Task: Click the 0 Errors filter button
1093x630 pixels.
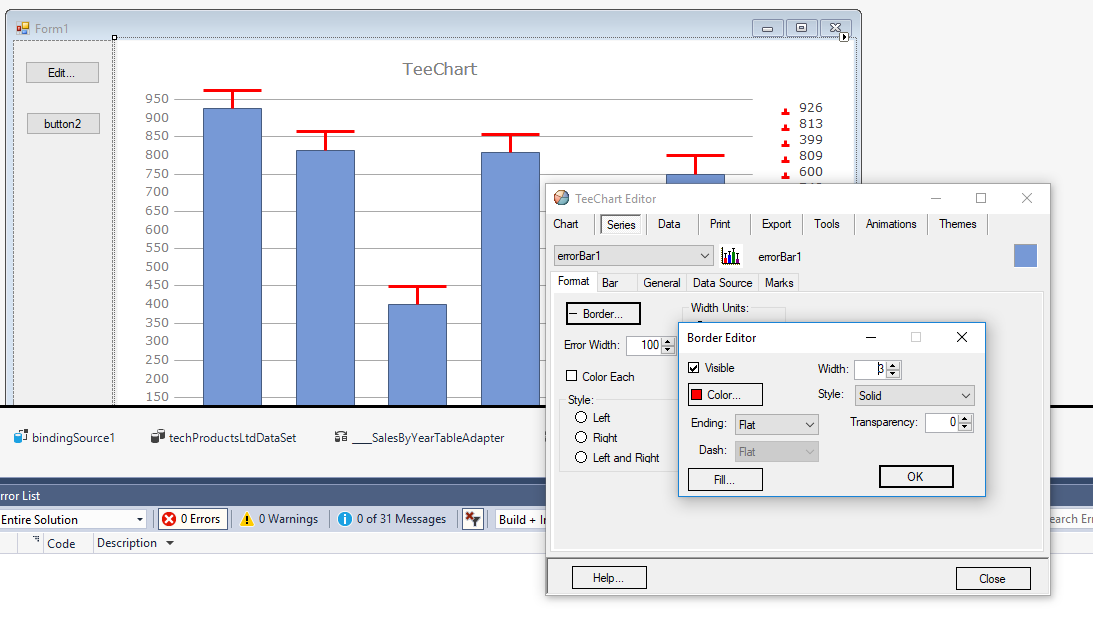Action: point(193,519)
